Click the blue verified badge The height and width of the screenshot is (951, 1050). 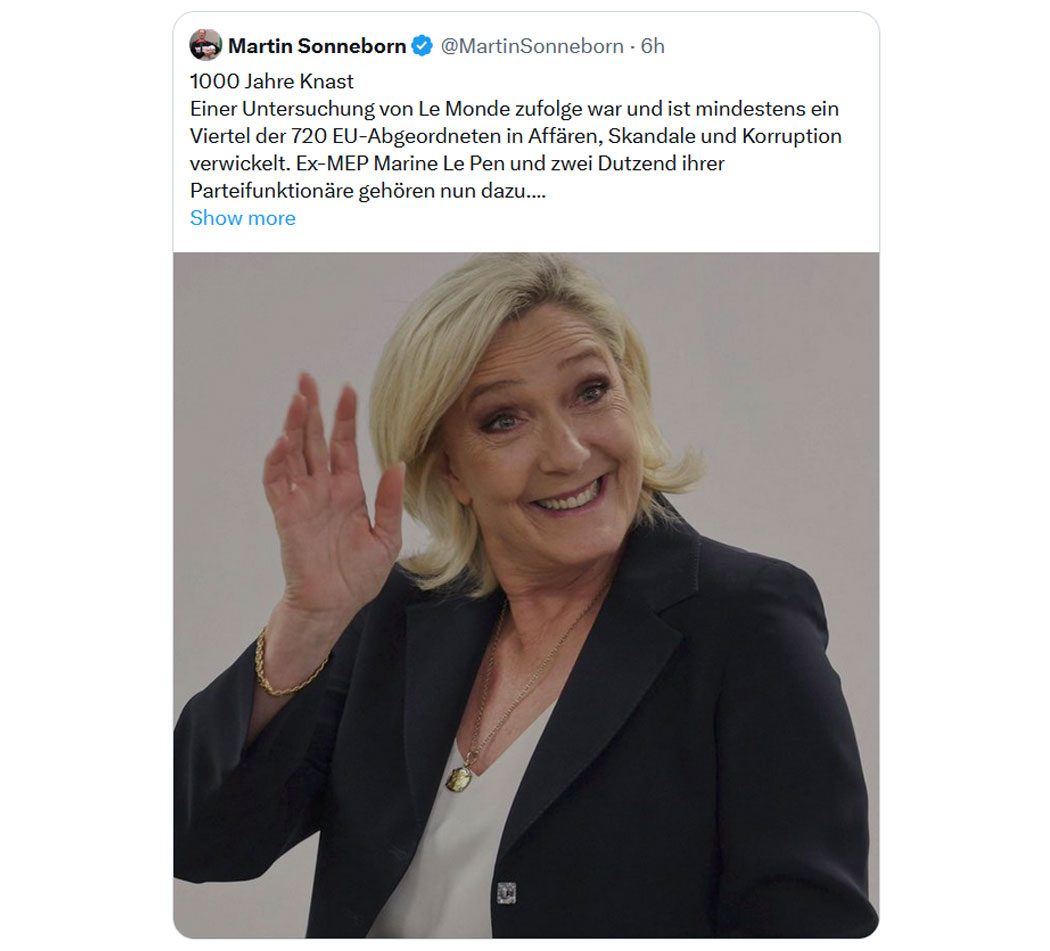point(422,46)
